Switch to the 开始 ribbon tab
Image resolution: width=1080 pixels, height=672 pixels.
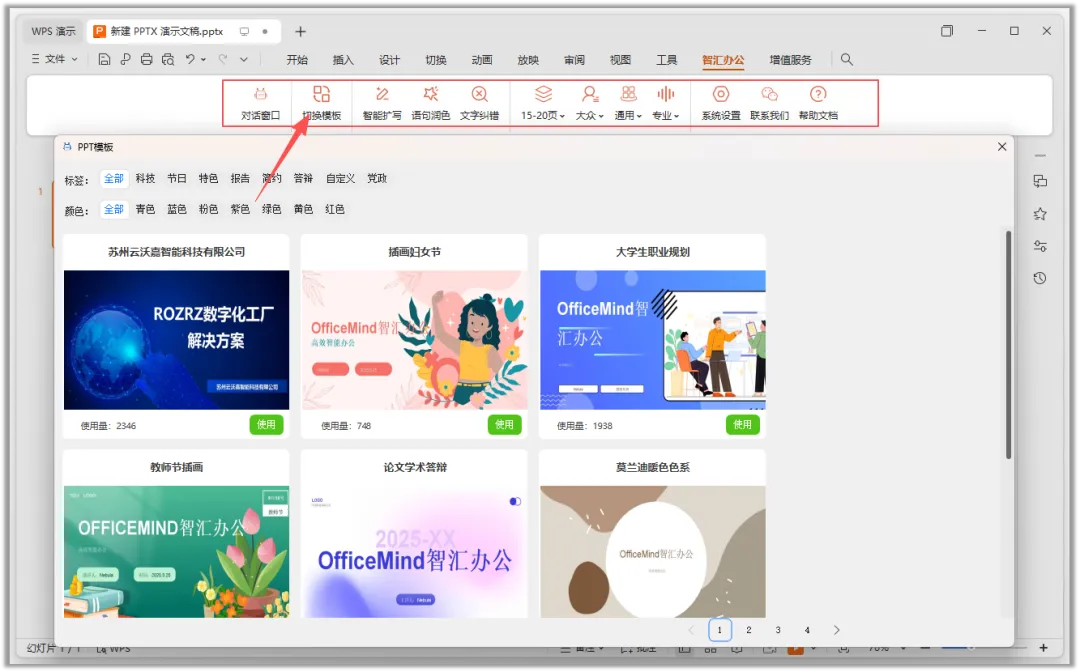pos(297,61)
